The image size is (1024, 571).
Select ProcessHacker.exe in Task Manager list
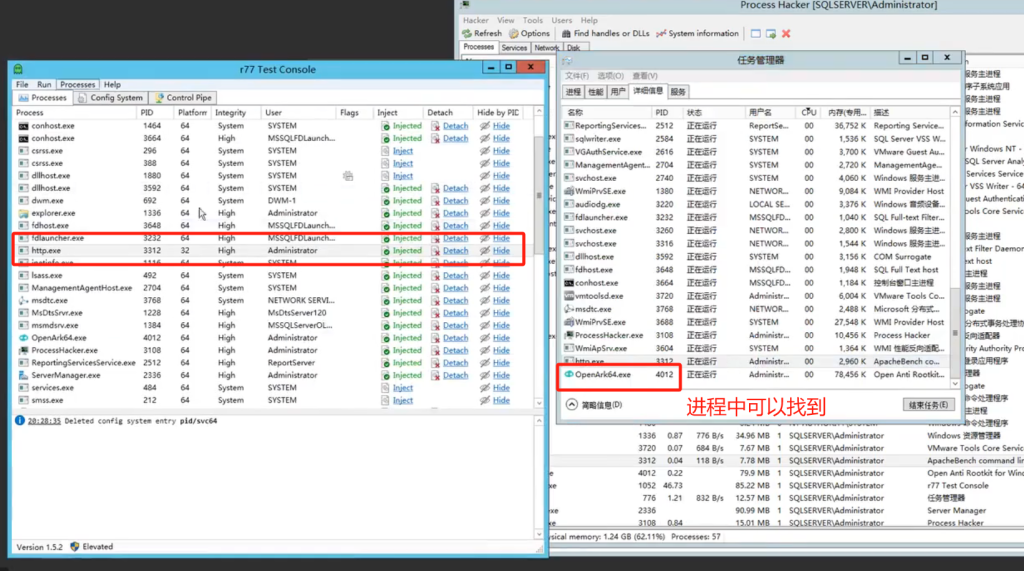pos(756,335)
